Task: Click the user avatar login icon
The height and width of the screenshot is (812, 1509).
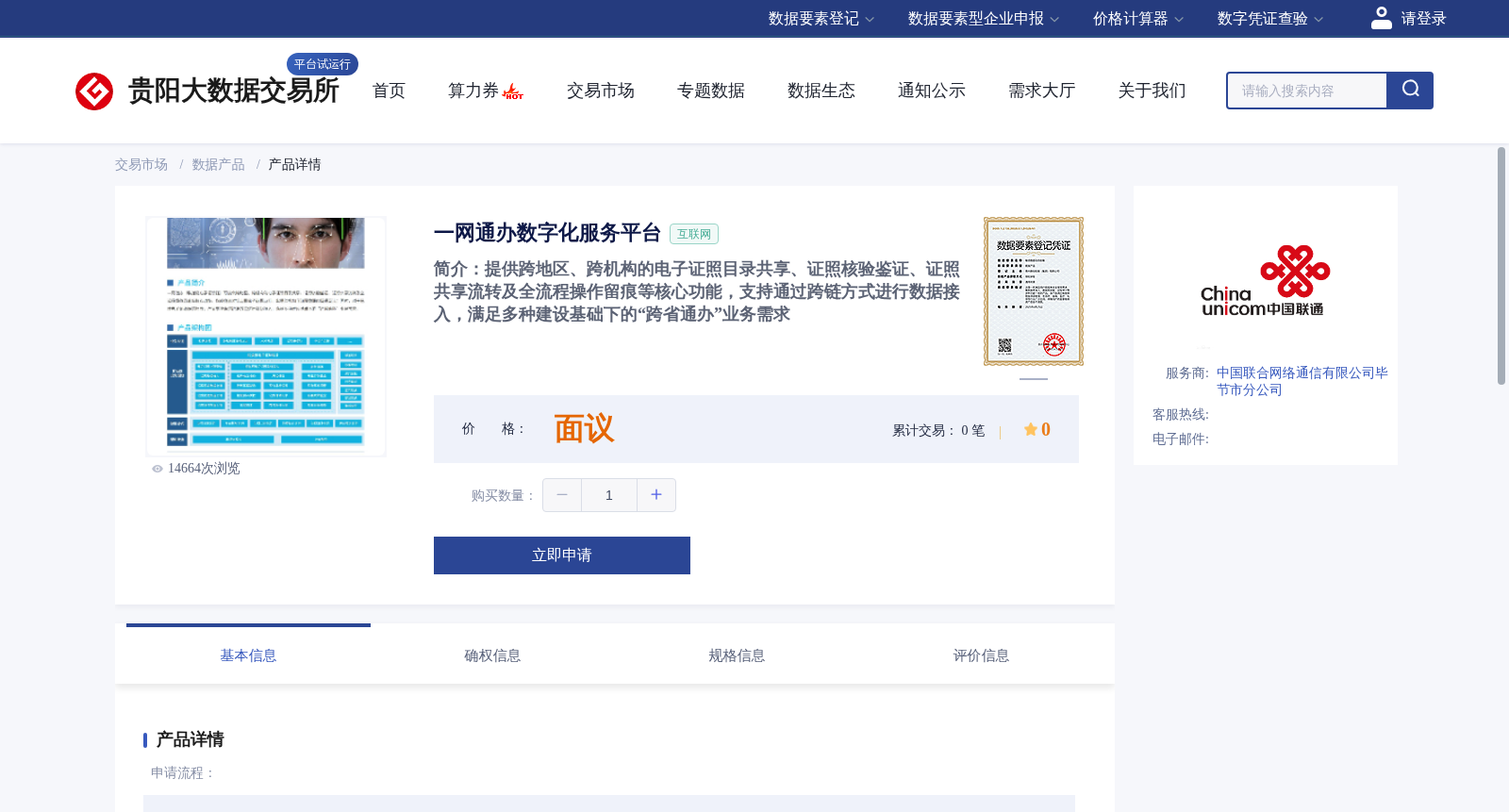Action: (1382, 18)
